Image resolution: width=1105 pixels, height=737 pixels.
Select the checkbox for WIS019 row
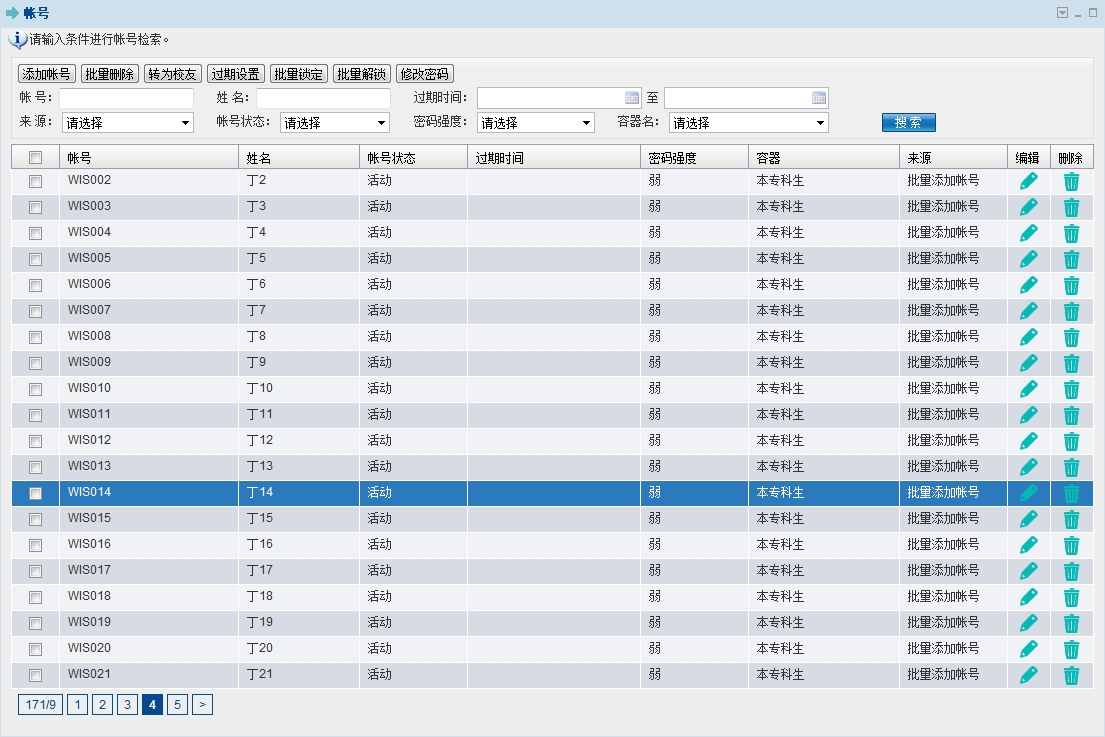(35, 623)
